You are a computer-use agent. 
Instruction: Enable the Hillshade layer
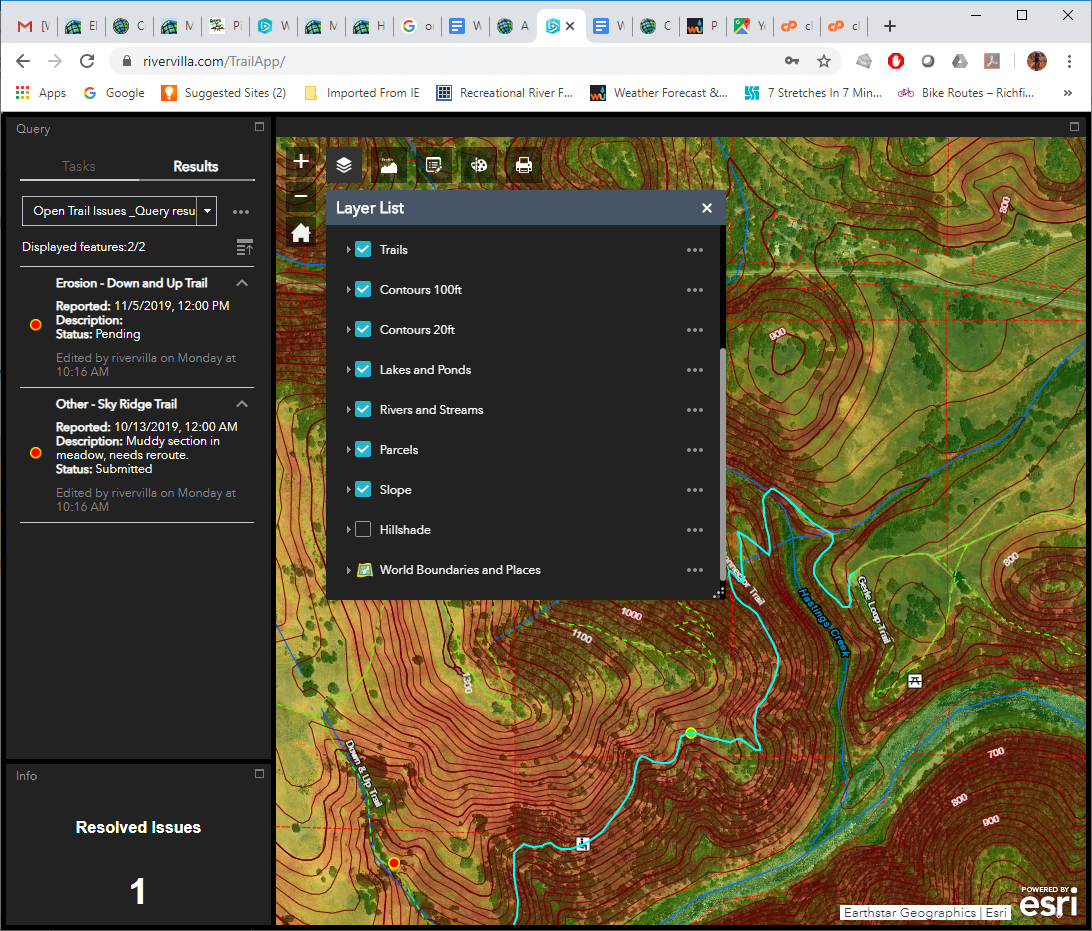pos(363,530)
